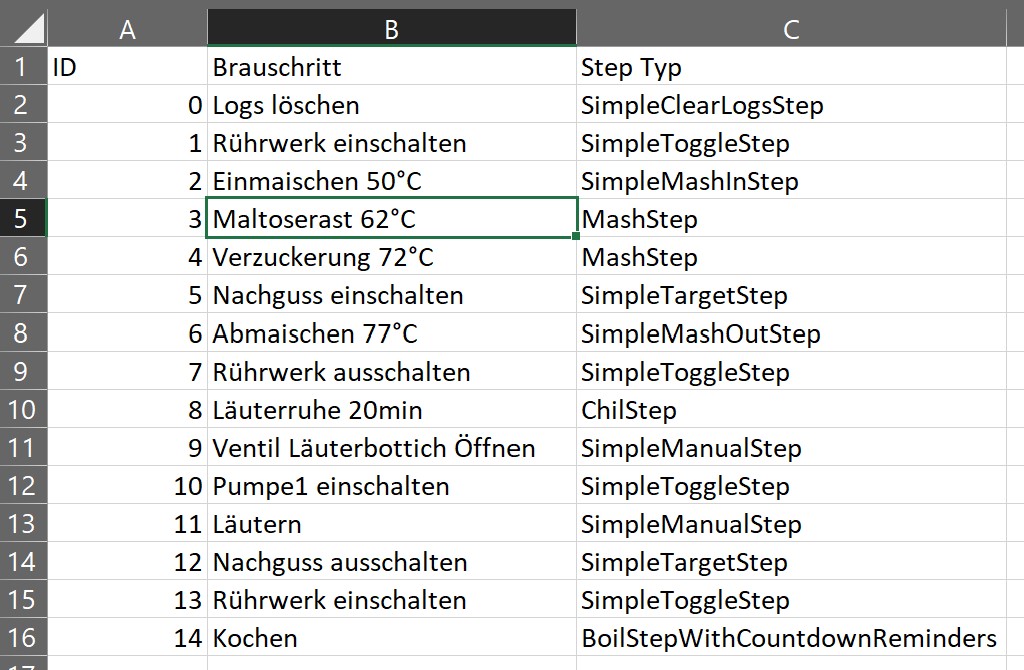Click the Step Typ header cell
Viewport: 1024px width, 670px height.
pos(791,67)
